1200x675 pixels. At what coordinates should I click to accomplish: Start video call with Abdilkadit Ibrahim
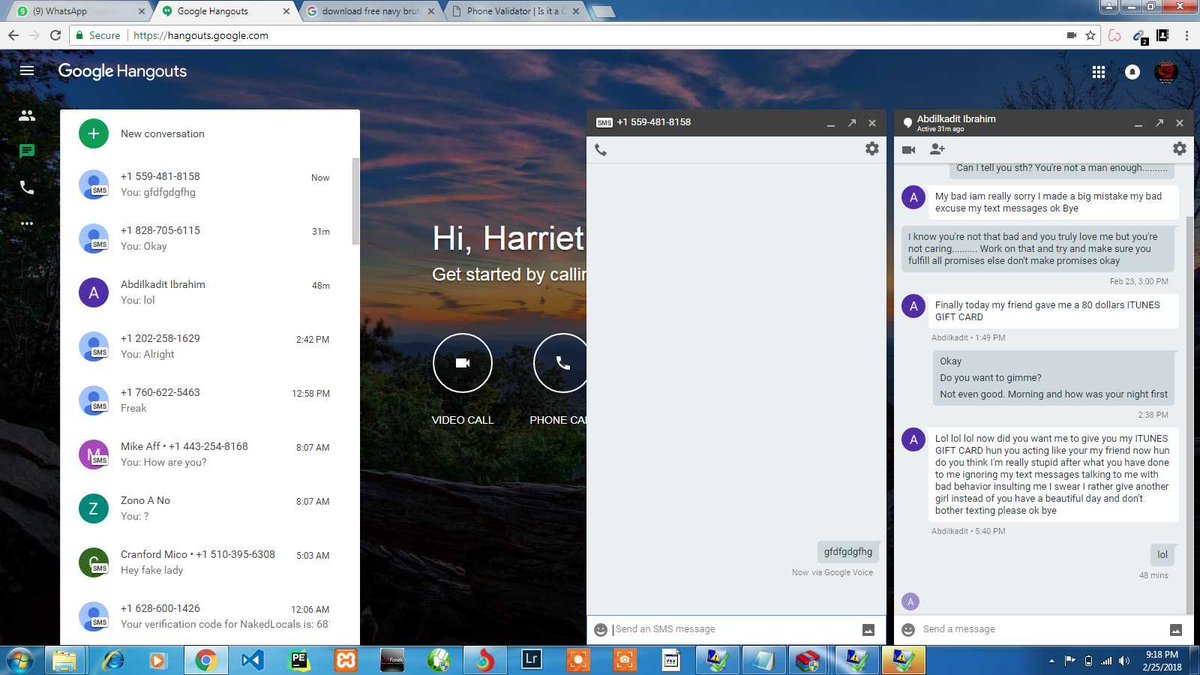[x=908, y=149]
